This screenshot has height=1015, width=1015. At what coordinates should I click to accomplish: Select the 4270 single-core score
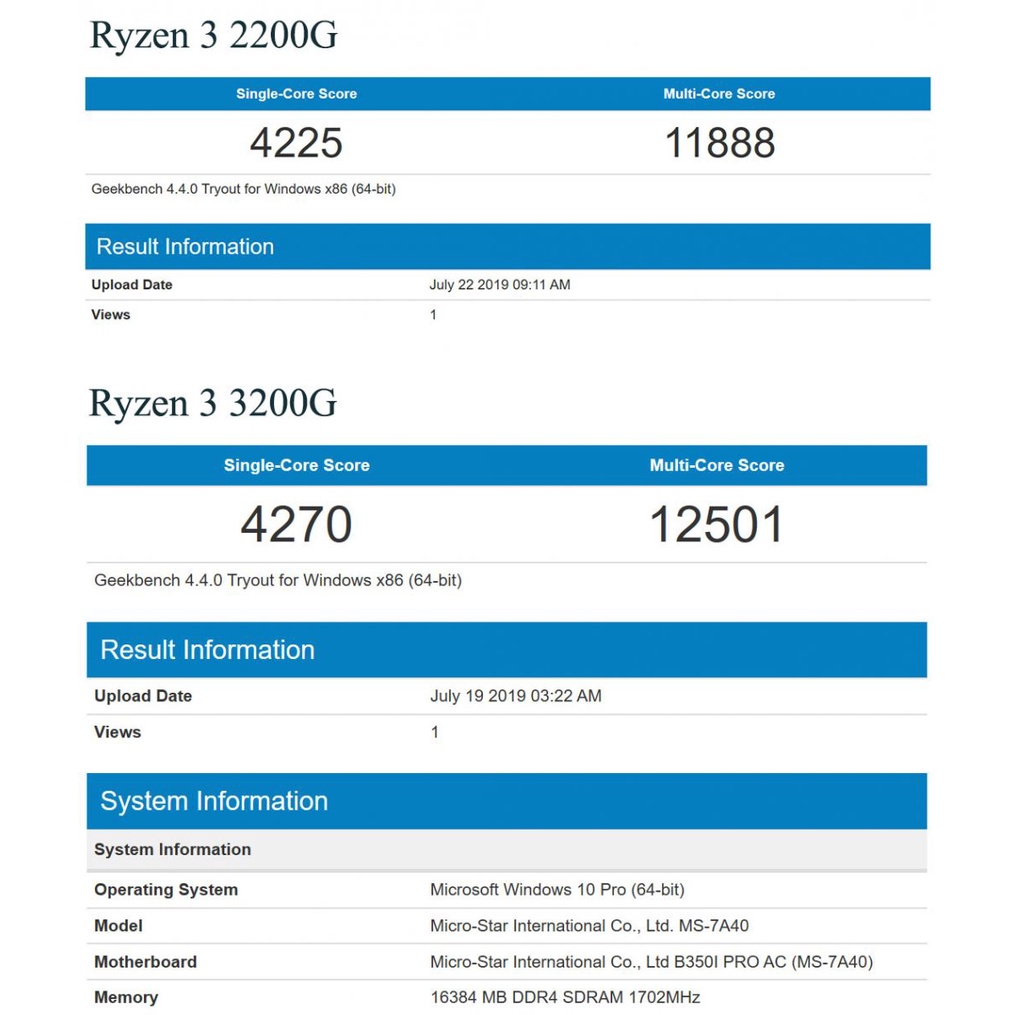[x=296, y=525]
